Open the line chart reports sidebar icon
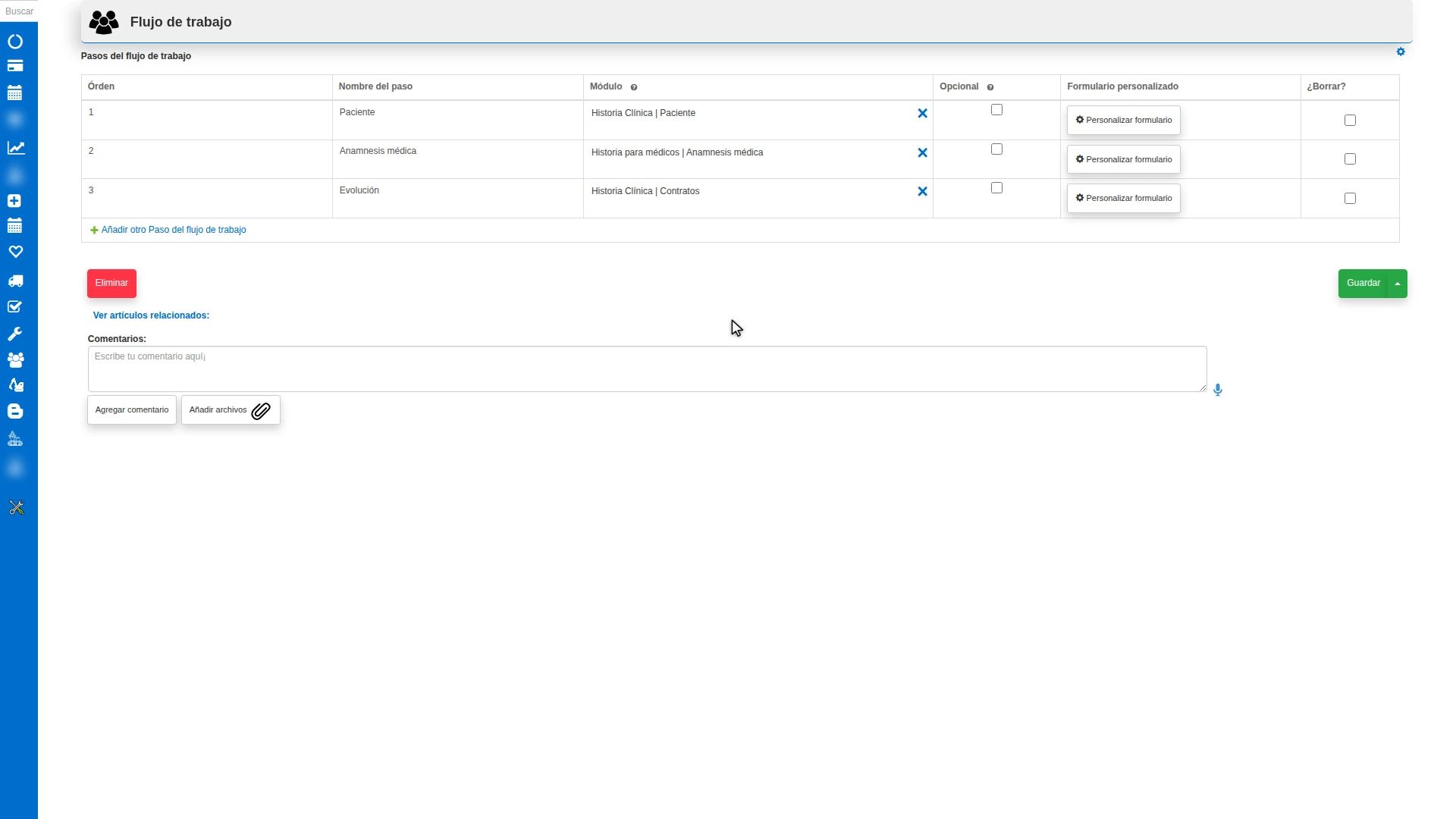Viewport: 1456px width, 819px height. coord(16,148)
